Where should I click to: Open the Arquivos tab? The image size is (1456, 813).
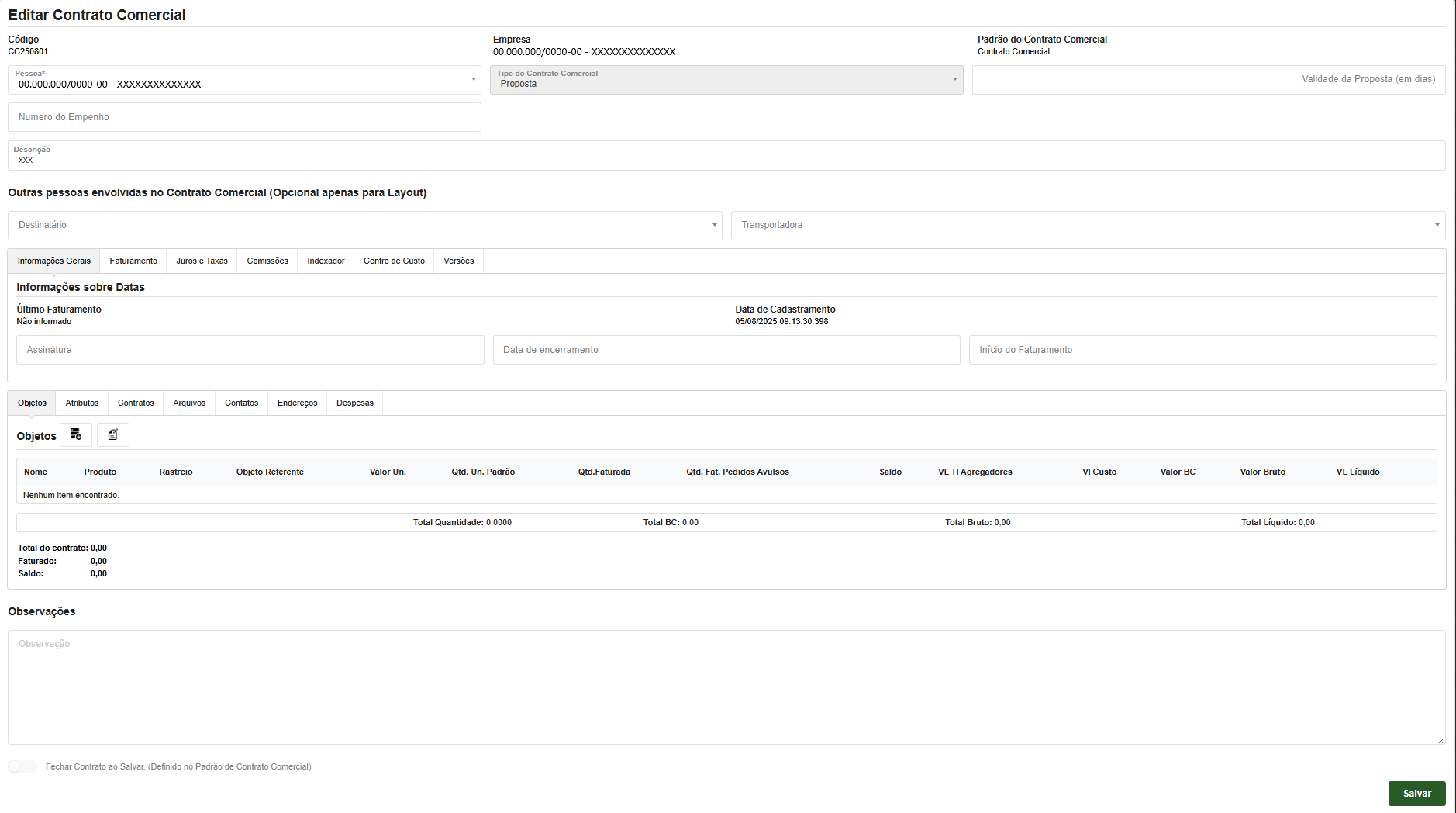tap(189, 403)
